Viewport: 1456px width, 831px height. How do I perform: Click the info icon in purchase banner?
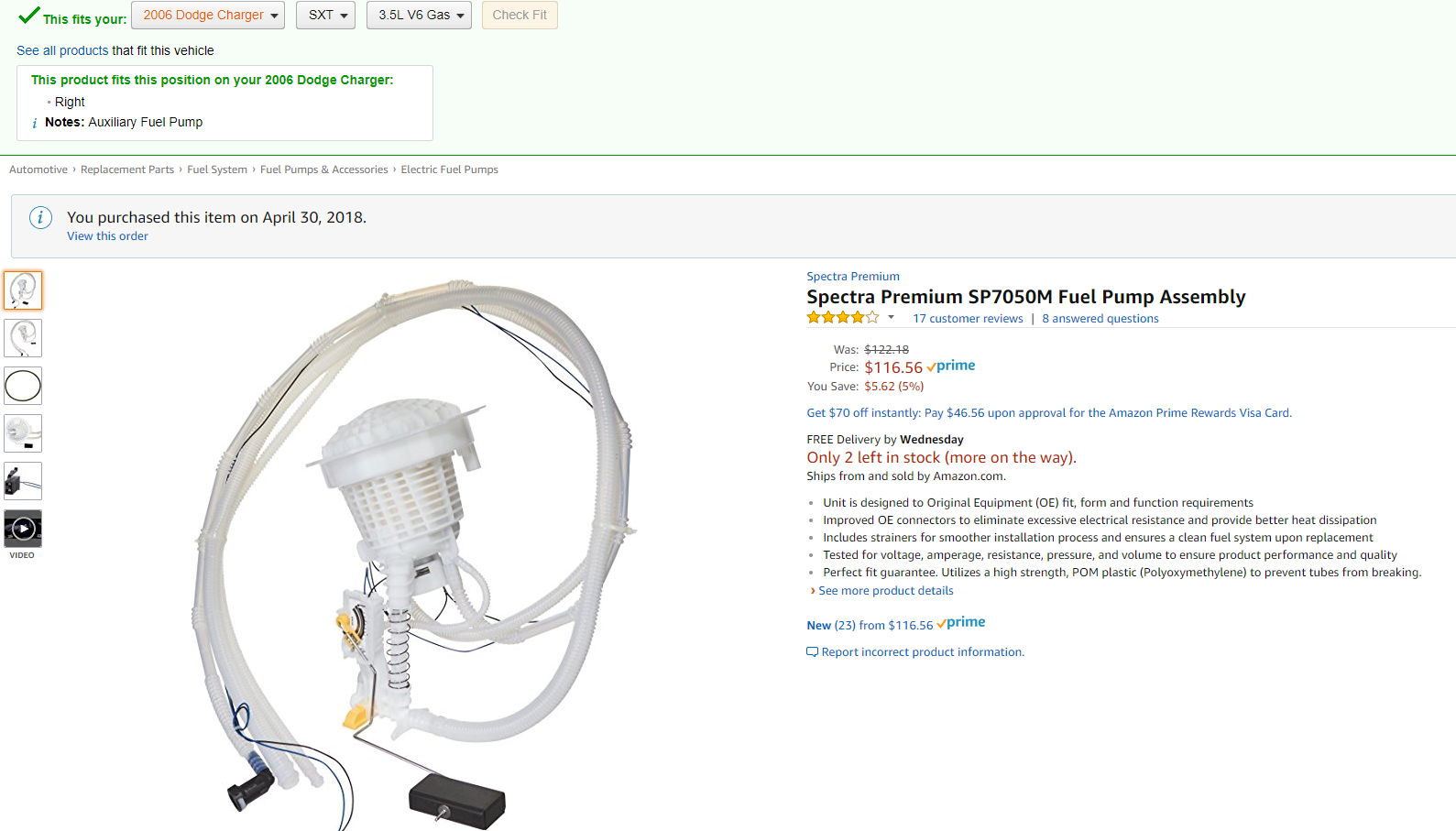click(x=40, y=217)
